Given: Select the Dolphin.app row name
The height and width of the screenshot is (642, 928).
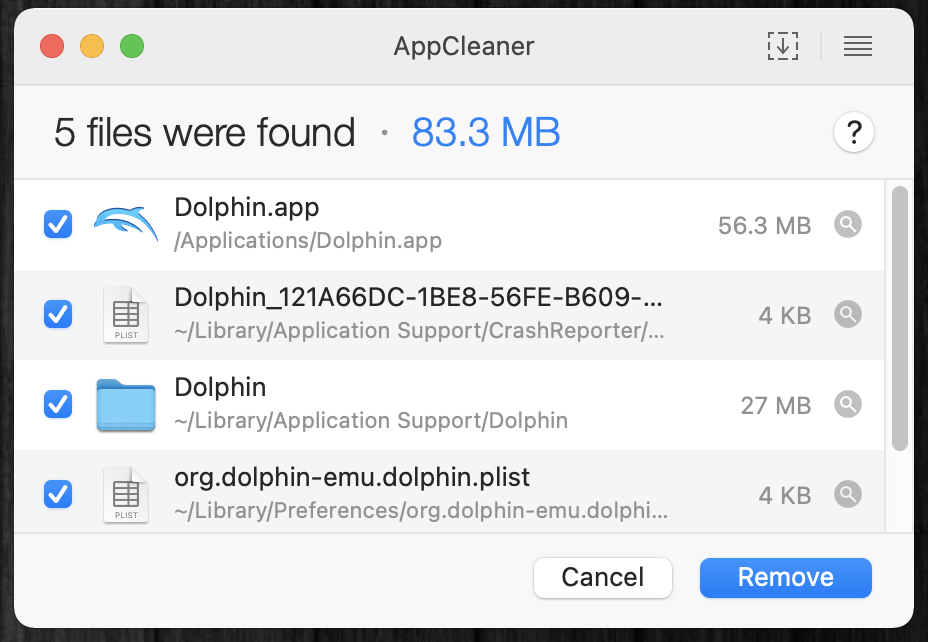Looking at the screenshot, I should tap(247, 207).
